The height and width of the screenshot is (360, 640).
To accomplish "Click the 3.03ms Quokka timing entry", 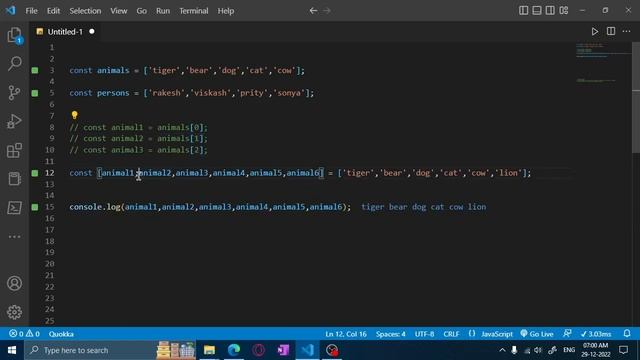I will pyautogui.click(x=596, y=334).
